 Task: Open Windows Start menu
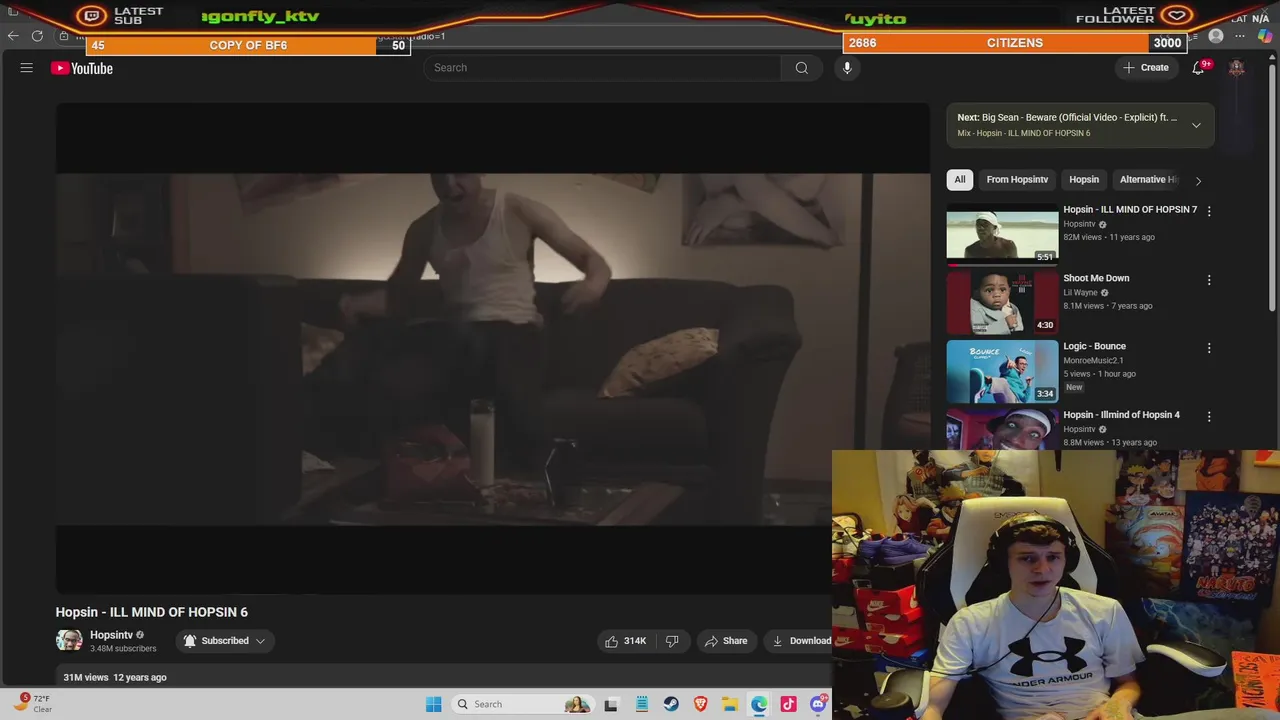433,704
